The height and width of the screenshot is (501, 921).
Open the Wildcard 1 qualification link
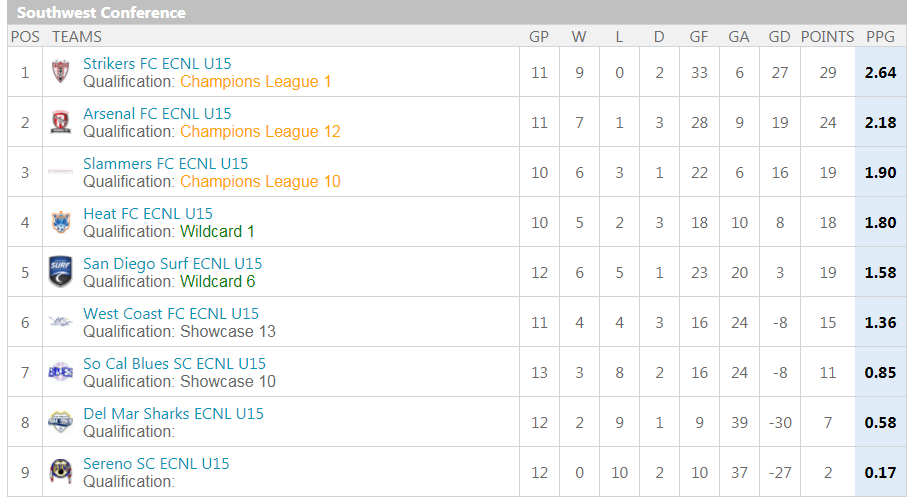(x=217, y=232)
